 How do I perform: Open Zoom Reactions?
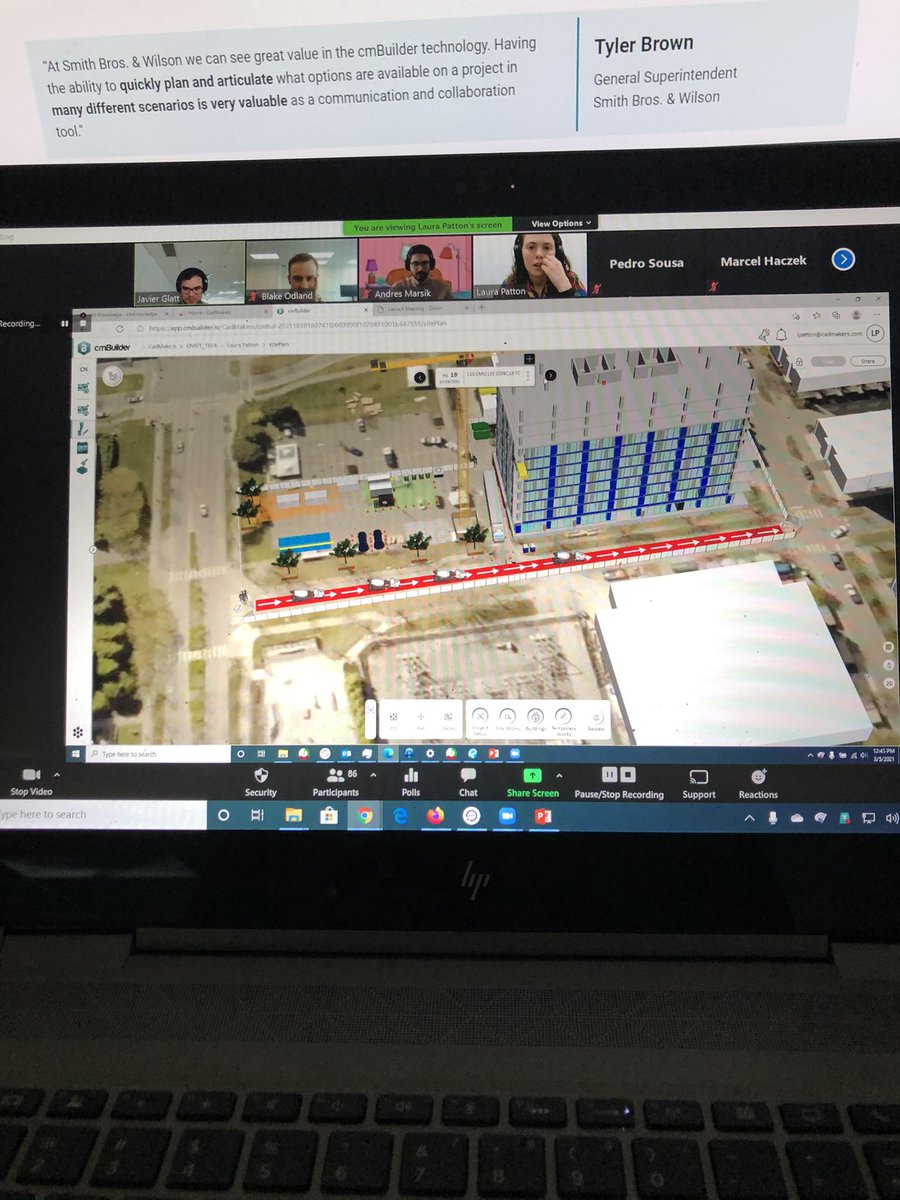758,782
